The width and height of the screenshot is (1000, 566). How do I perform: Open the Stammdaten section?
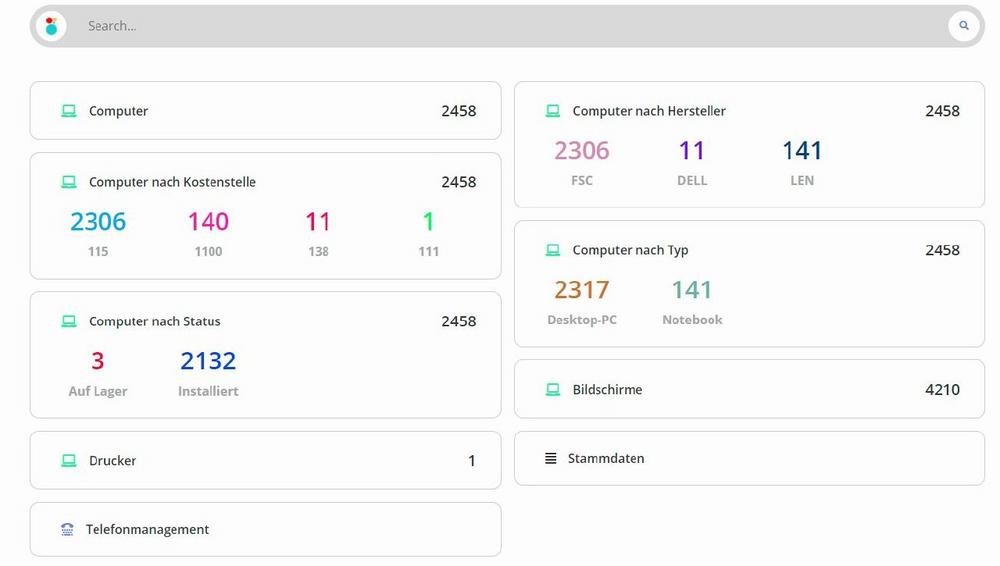tap(606, 459)
